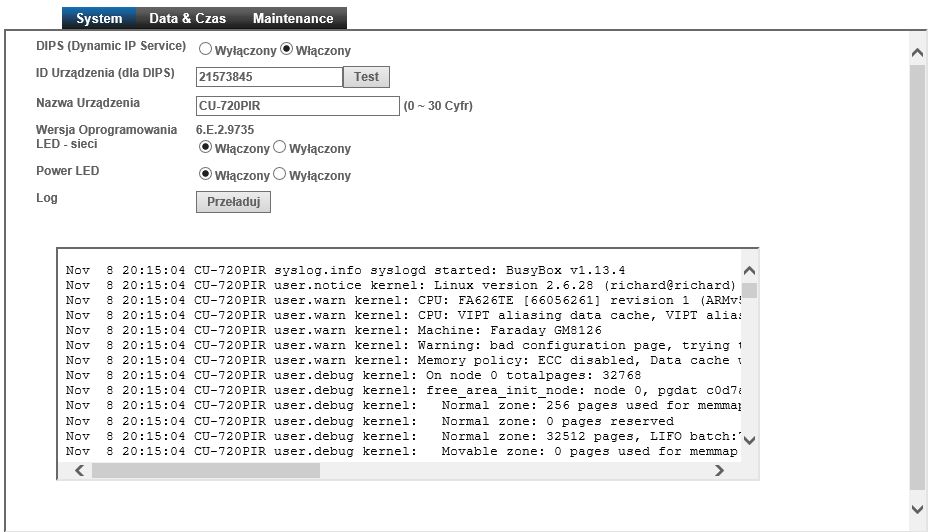Screen dimensions: 930x532
Task: Select Włączony for DIPS service
Action: 286,49
